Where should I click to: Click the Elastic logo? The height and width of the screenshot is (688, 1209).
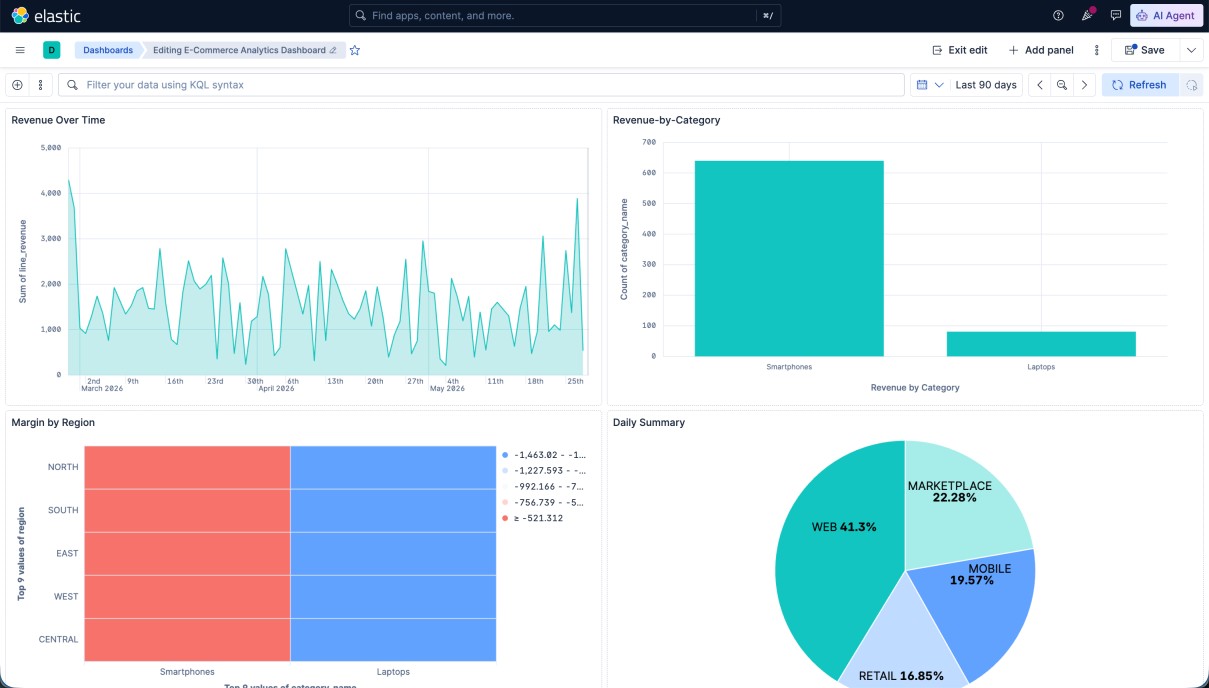tap(46, 16)
